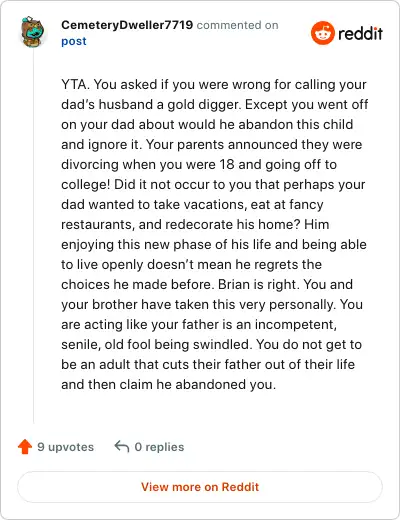Click the final line "and then claim he abandoned you."
Image resolution: width=400 pixels, height=520 pixels.
click(x=169, y=384)
